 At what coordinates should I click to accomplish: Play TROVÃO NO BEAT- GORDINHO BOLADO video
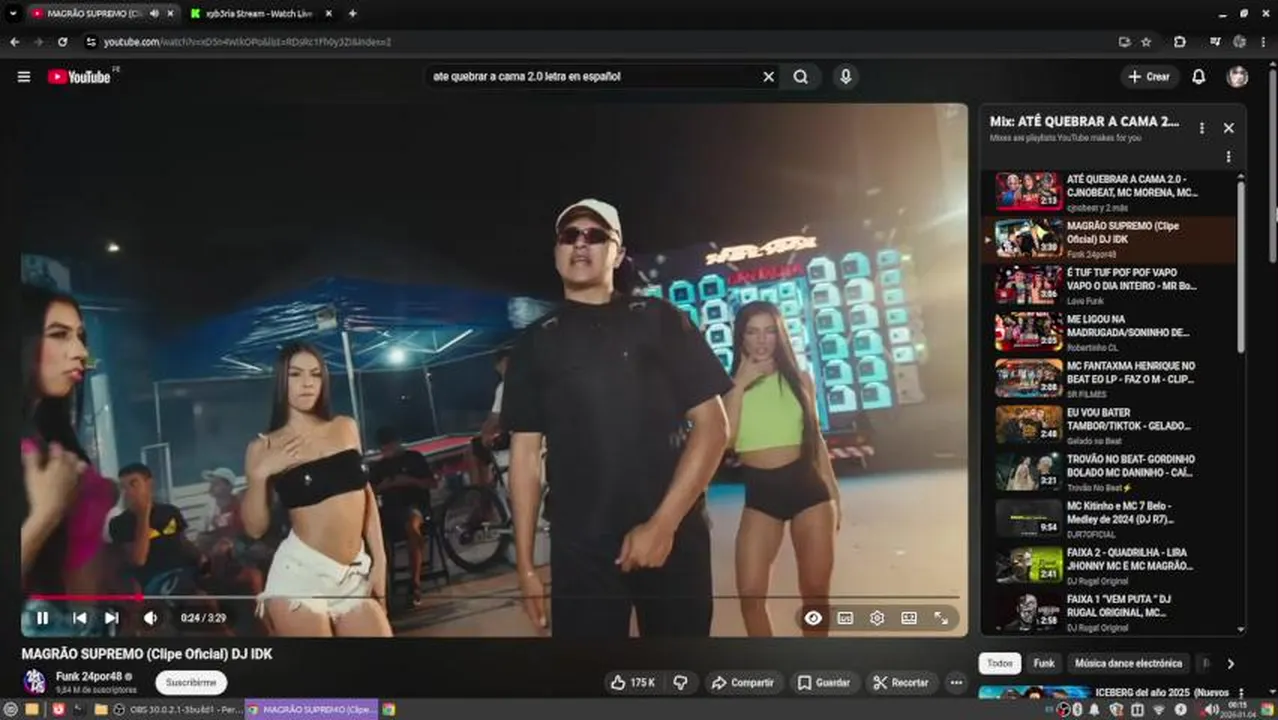[x=1109, y=472]
